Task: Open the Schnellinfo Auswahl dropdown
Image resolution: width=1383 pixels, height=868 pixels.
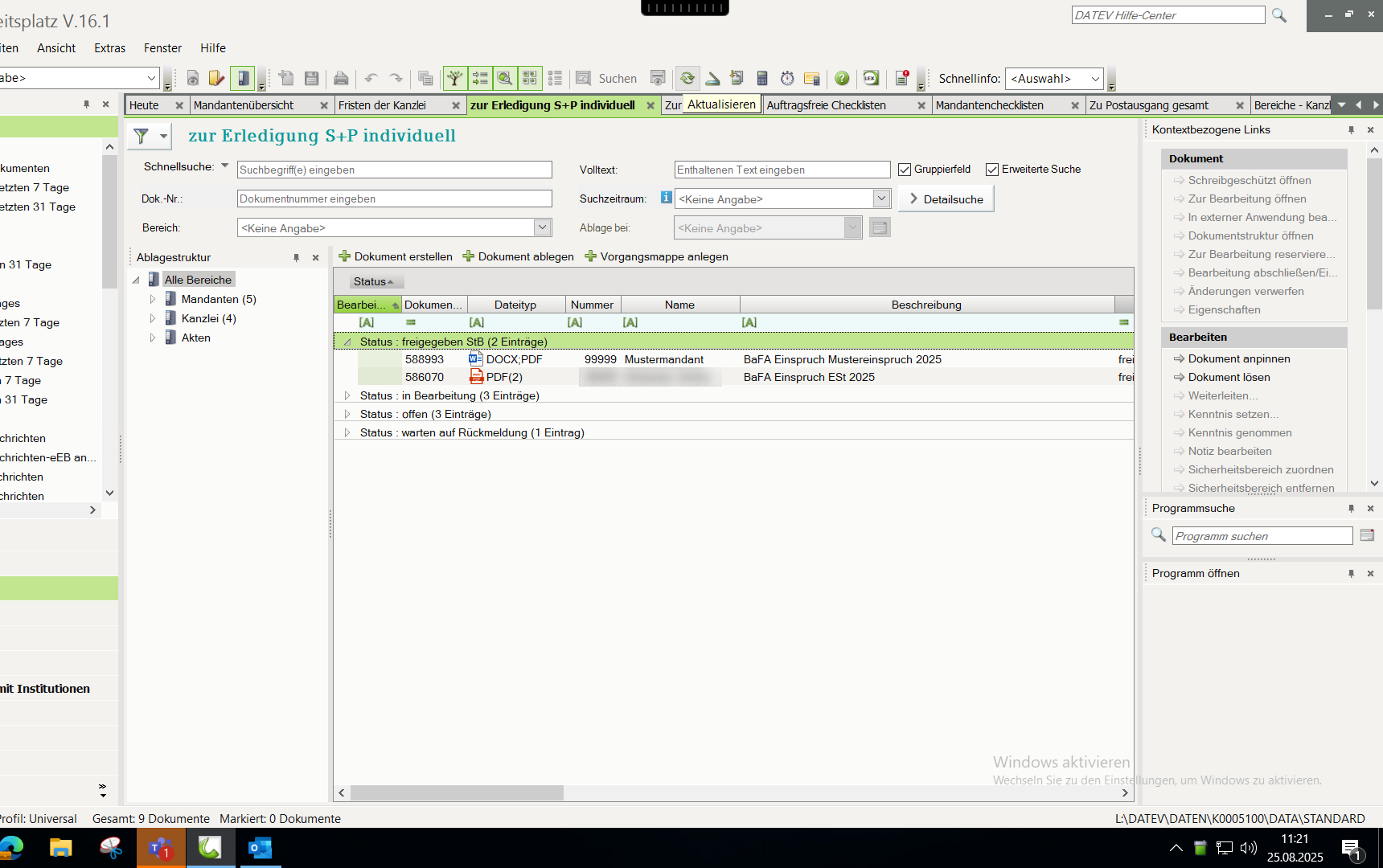Action: coord(1095,79)
